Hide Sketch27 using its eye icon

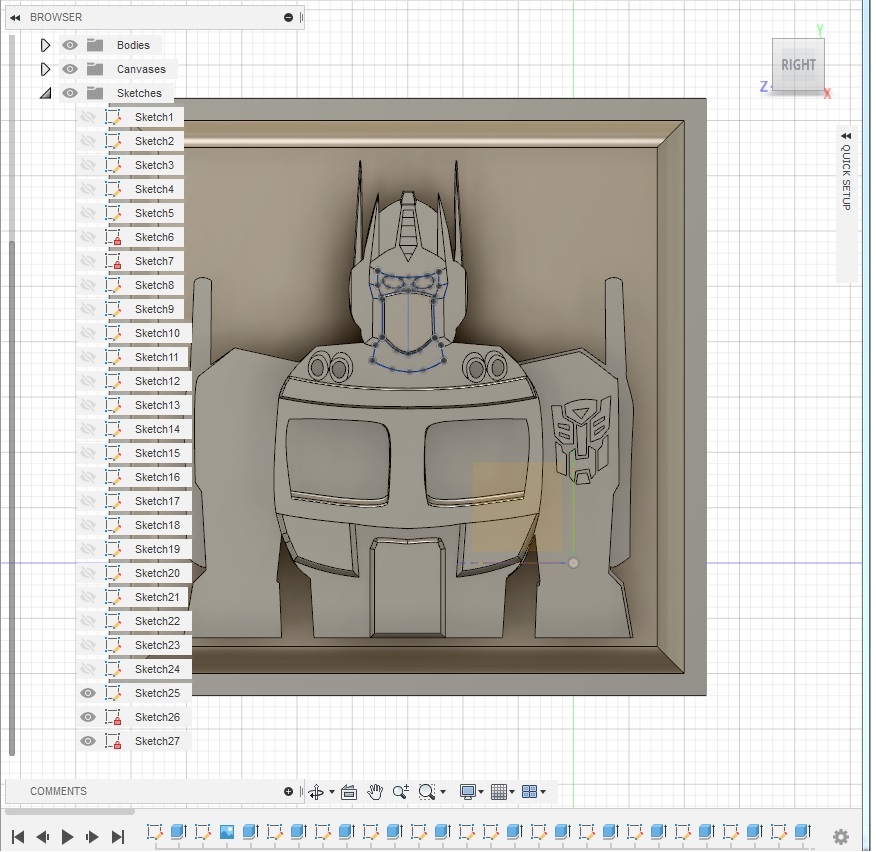[88, 741]
